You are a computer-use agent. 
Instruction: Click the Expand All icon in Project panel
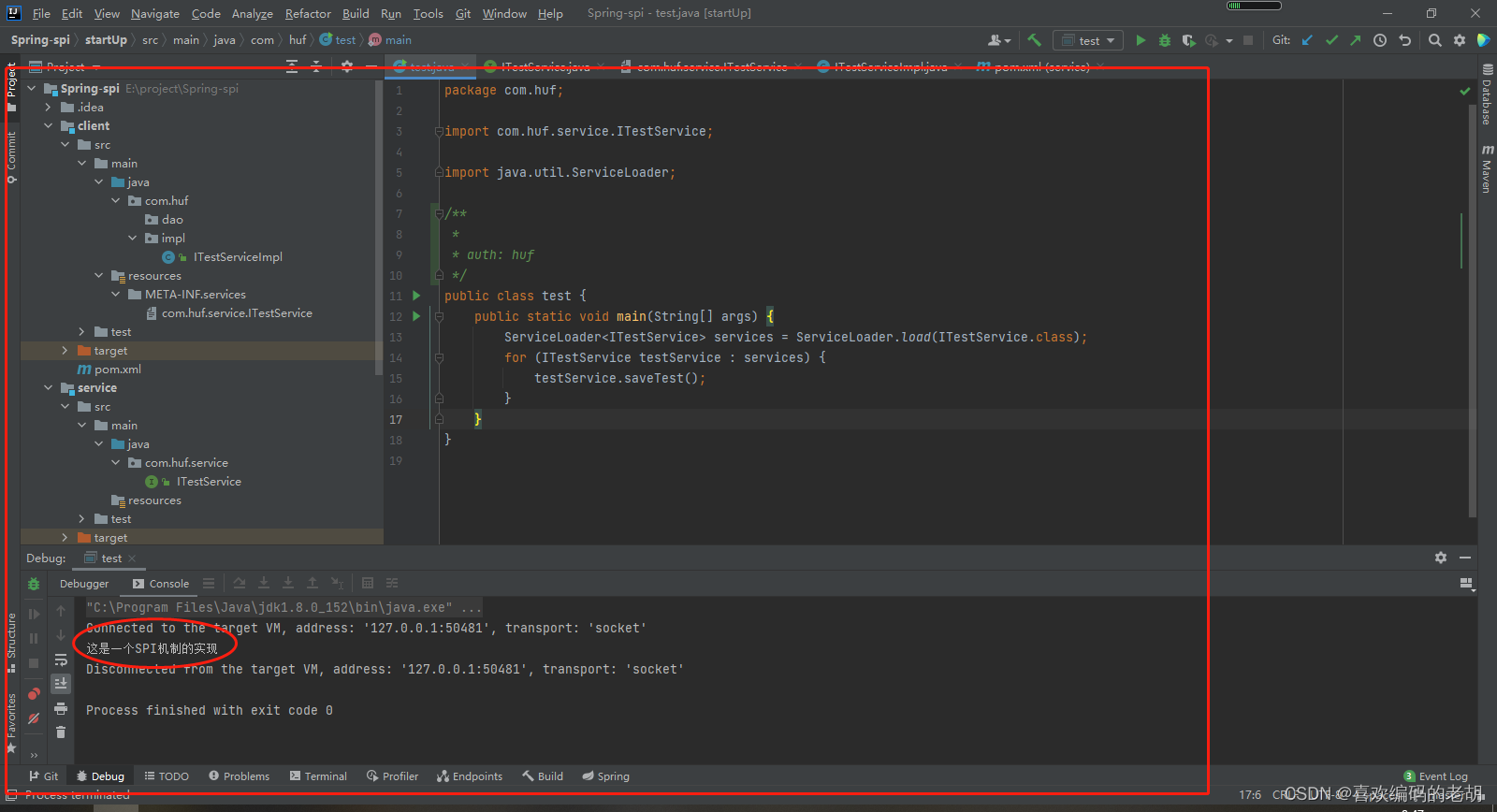tap(292, 66)
